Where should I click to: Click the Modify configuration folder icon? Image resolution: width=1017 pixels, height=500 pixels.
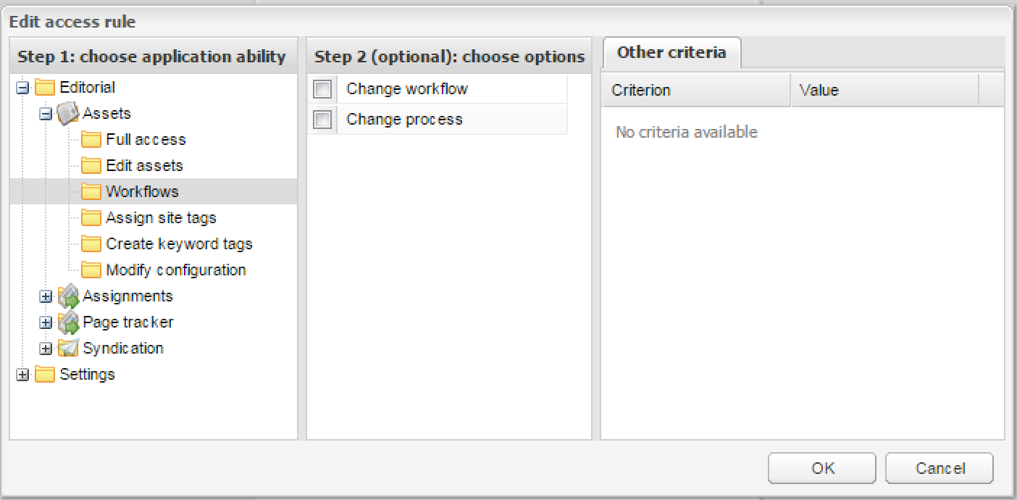pyautogui.click(x=91, y=270)
